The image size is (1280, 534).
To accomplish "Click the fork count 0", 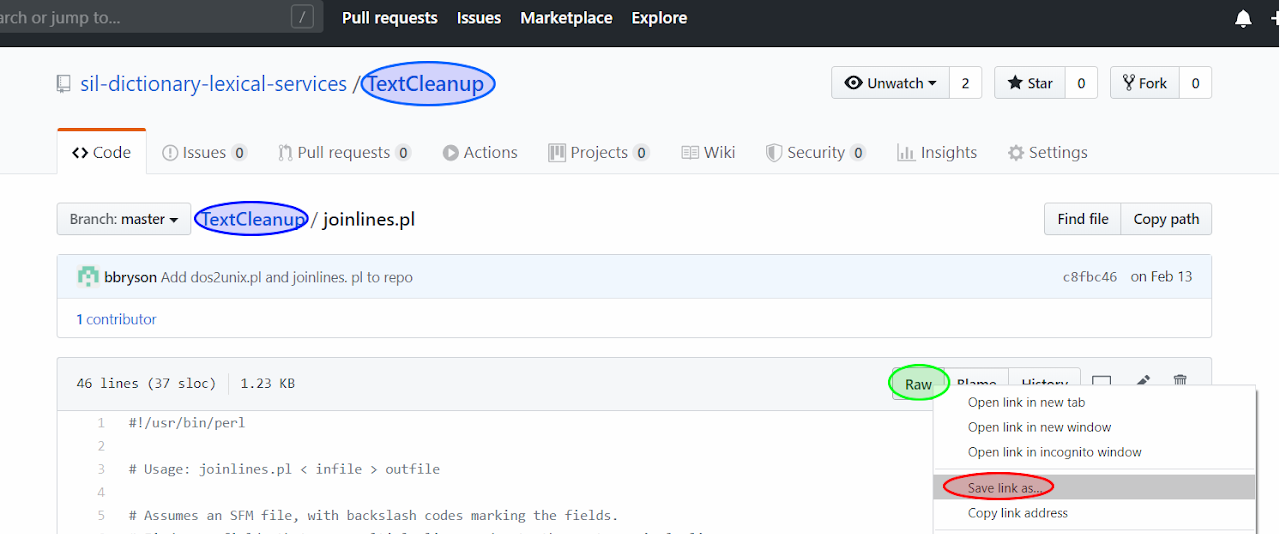I will (x=1195, y=83).
